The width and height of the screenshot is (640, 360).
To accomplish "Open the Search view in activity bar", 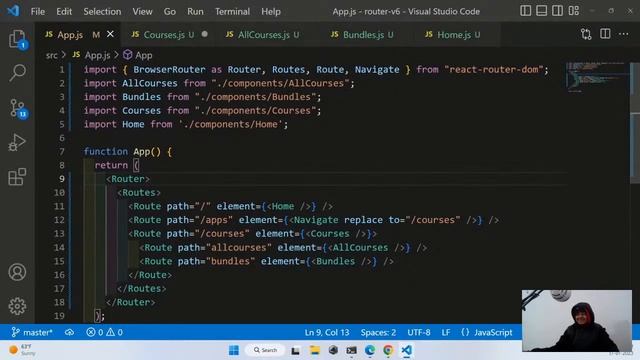I will (17, 73).
